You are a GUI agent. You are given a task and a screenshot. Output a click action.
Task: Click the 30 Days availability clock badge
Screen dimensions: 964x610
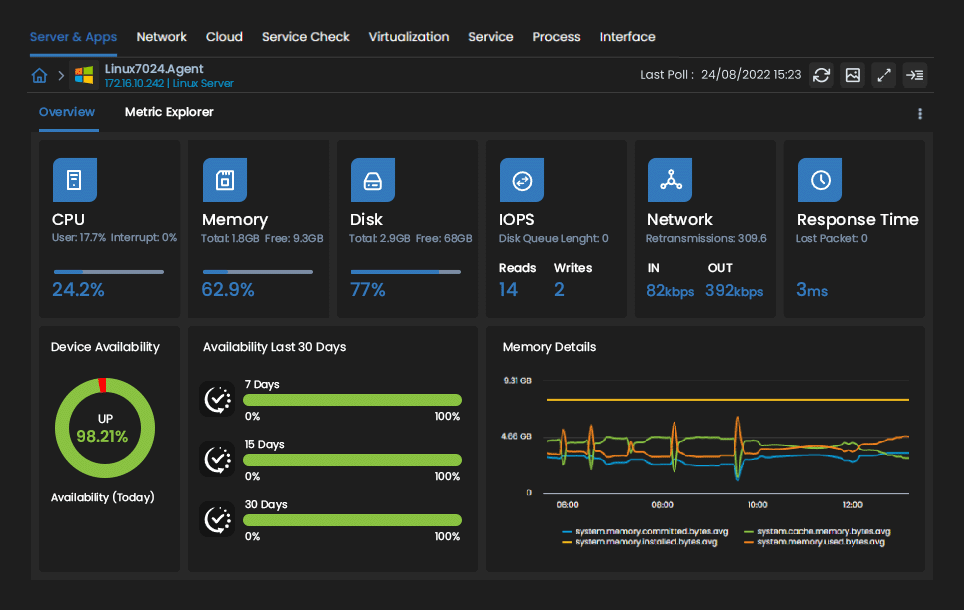(217, 519)
